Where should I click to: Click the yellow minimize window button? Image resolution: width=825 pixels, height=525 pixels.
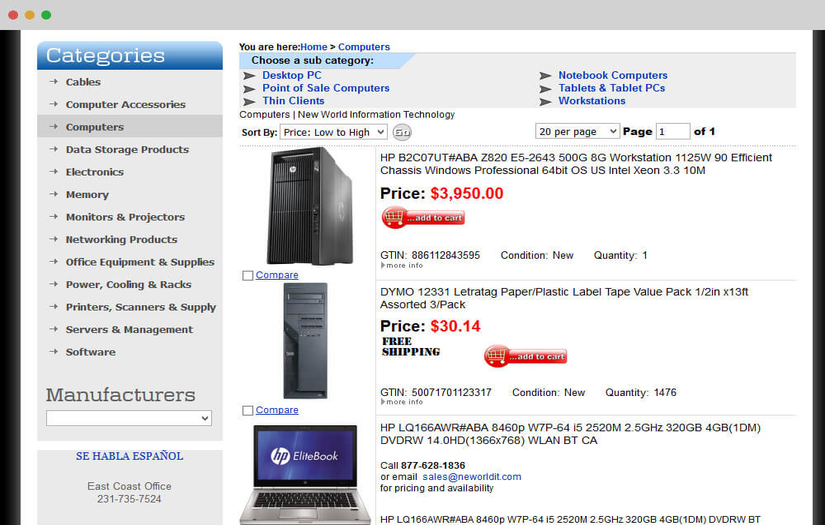pos(29,15)
